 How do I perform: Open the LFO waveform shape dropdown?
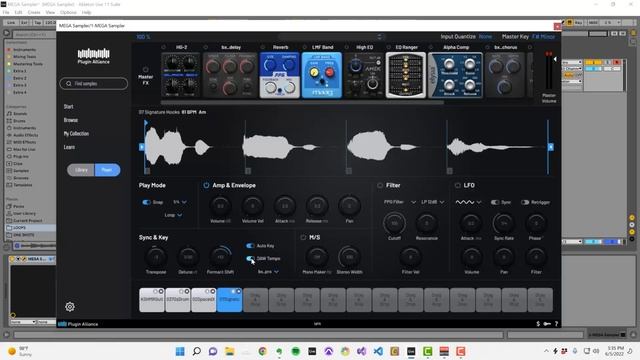(x=468, y=202)
